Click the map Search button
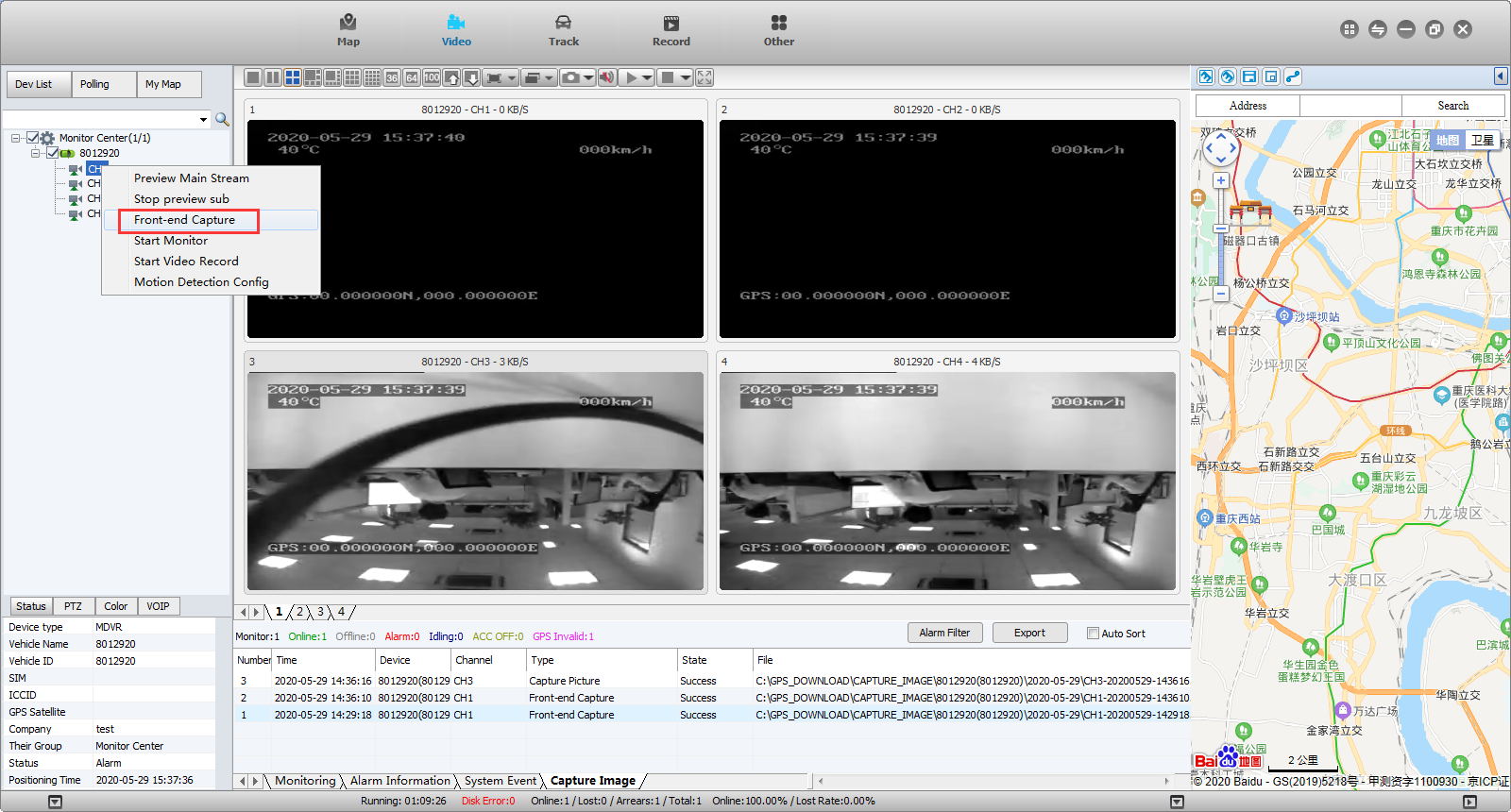This screenshot has width=1511, height=812. tap(1452, 106)
